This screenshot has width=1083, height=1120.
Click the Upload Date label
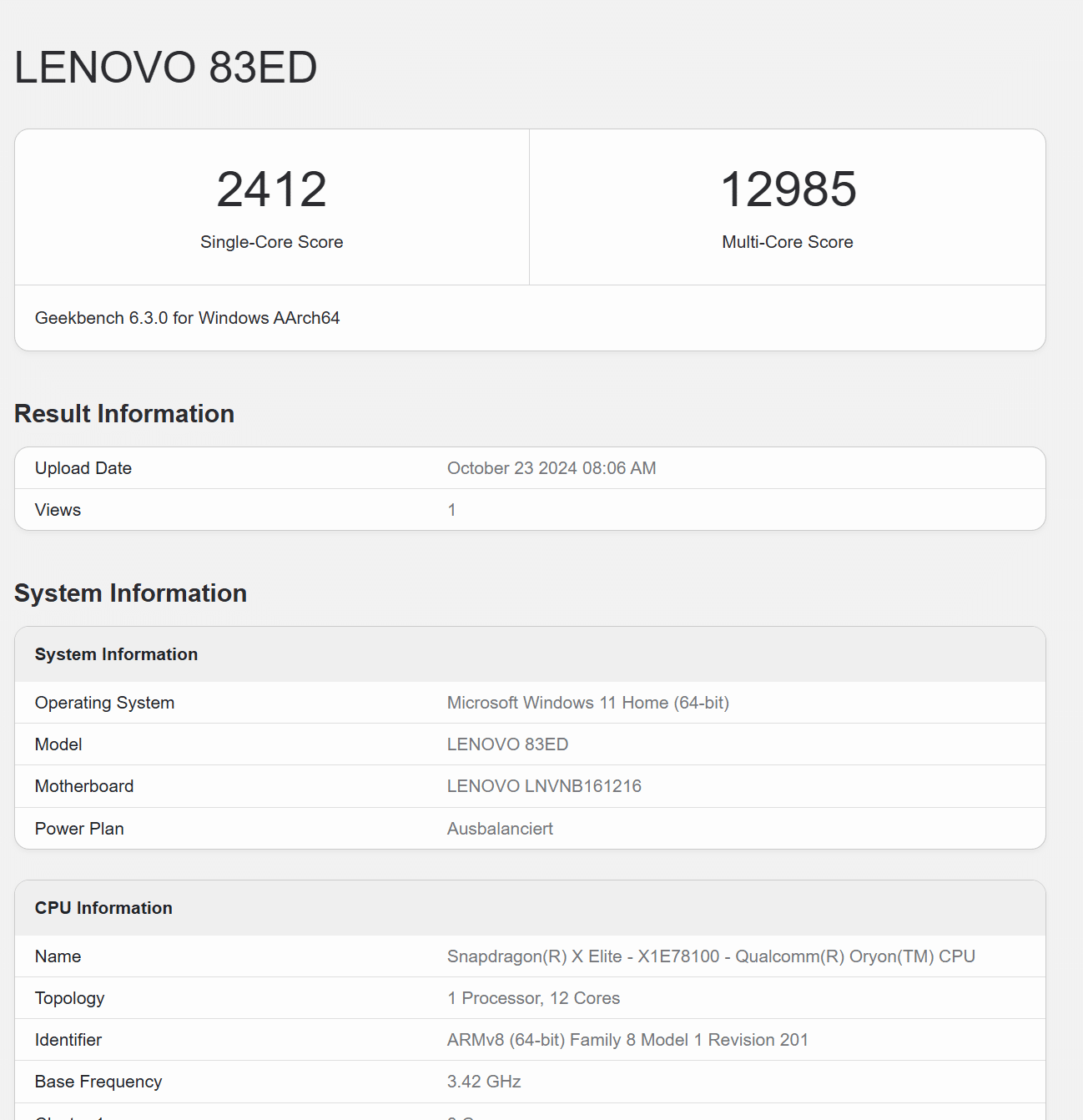point(83,468)
